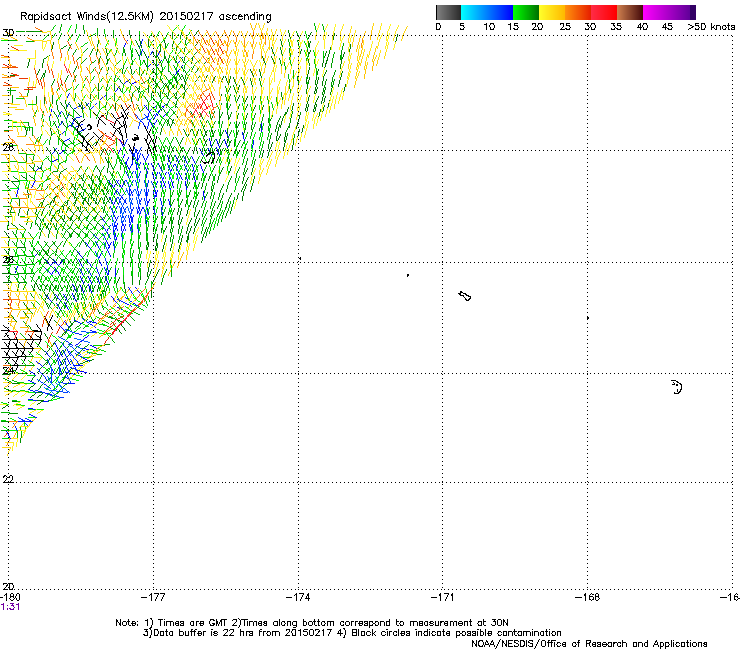Click the note line 'Times are GMT'
Image resolution: width=740 pixels, height=650 pixels.
[x=193, y=623]
